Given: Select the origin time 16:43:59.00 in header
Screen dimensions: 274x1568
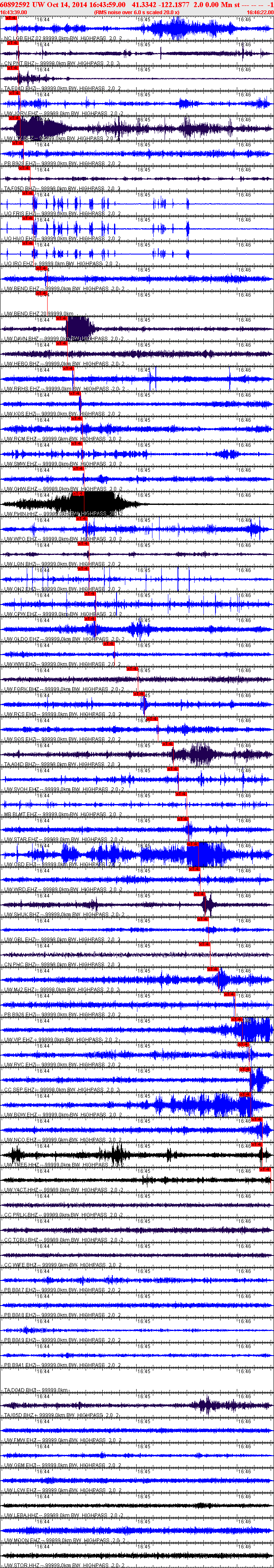Looking at the screenshot, I should 107,4.
